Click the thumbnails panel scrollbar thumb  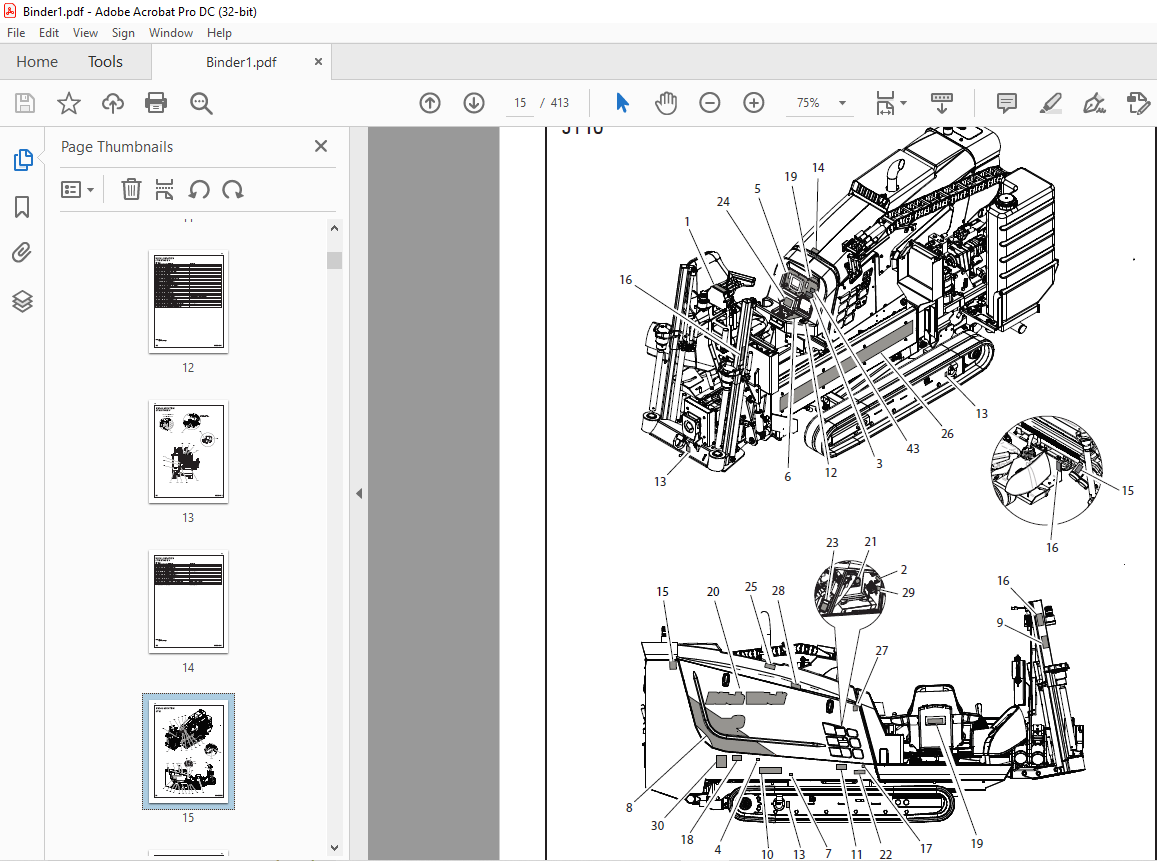[334, 260]
